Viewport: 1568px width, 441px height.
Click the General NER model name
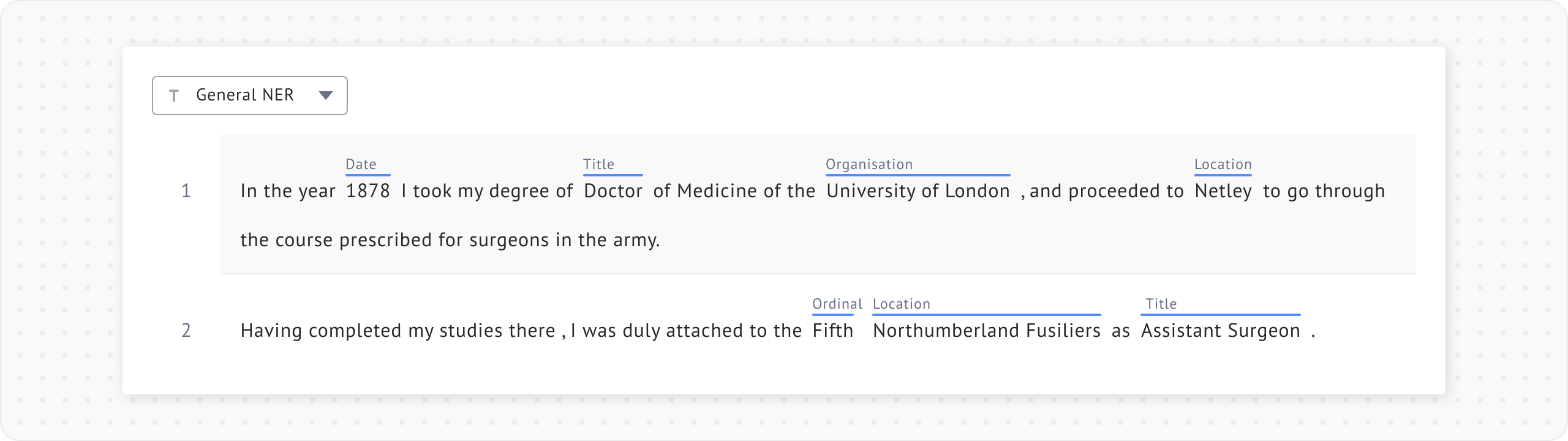245,95
